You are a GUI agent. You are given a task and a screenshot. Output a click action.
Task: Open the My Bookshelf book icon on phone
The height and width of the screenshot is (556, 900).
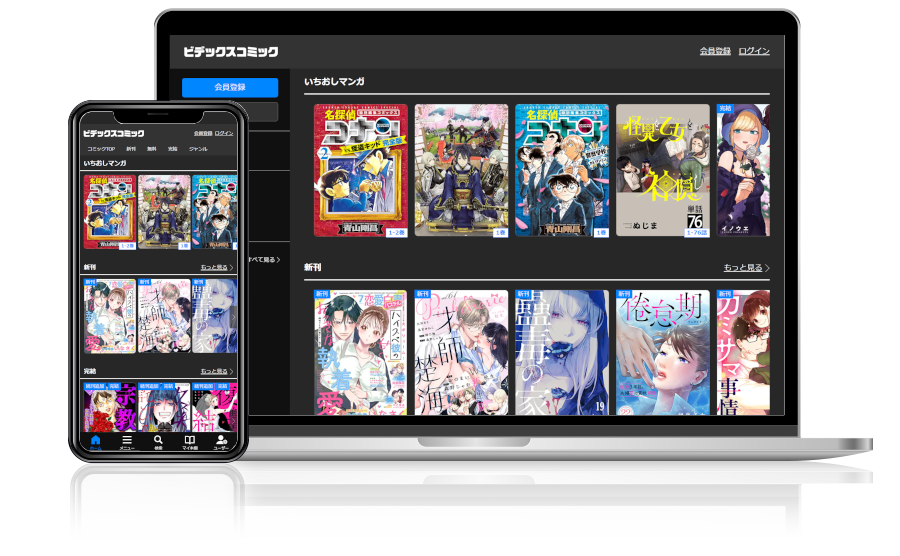point(189,440)
